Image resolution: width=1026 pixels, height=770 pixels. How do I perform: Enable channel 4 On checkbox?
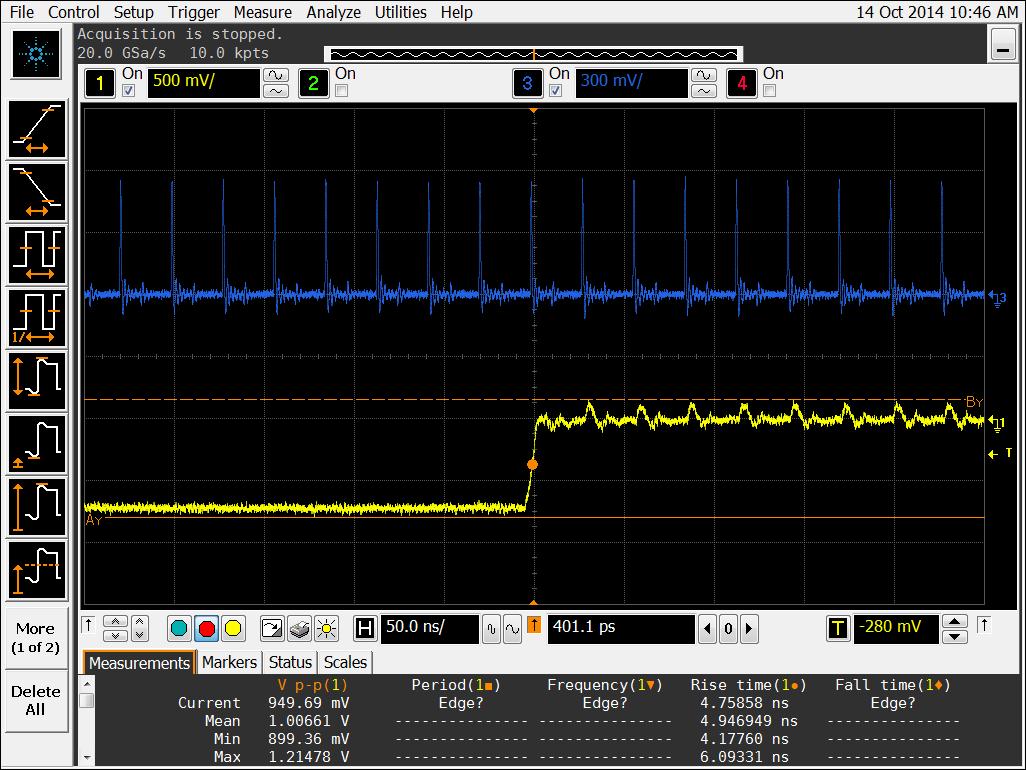point(770,91)
